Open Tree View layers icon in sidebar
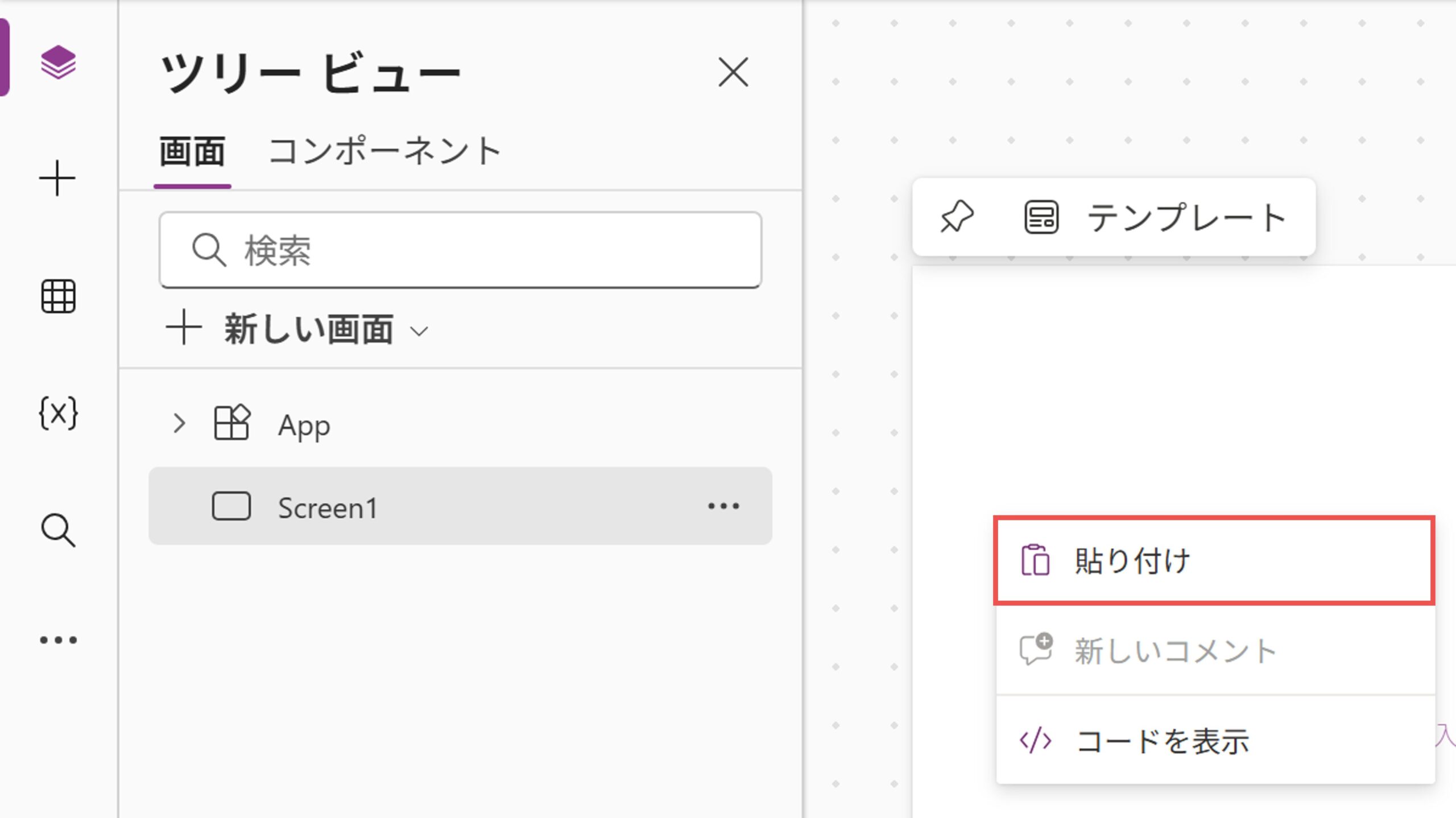This screenshot has height=818, width=1456. coord(58,62)
